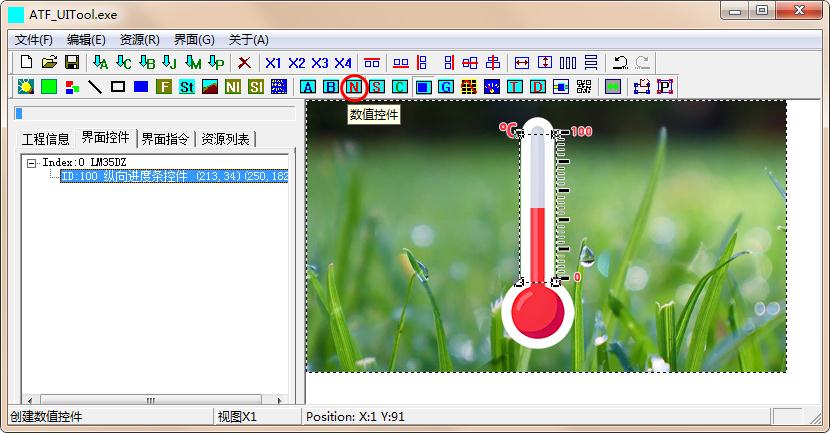Click the rotate selection frame icon
Image resolution: width=830 pixels, height=434 pixels.
(x=642, y=86)
